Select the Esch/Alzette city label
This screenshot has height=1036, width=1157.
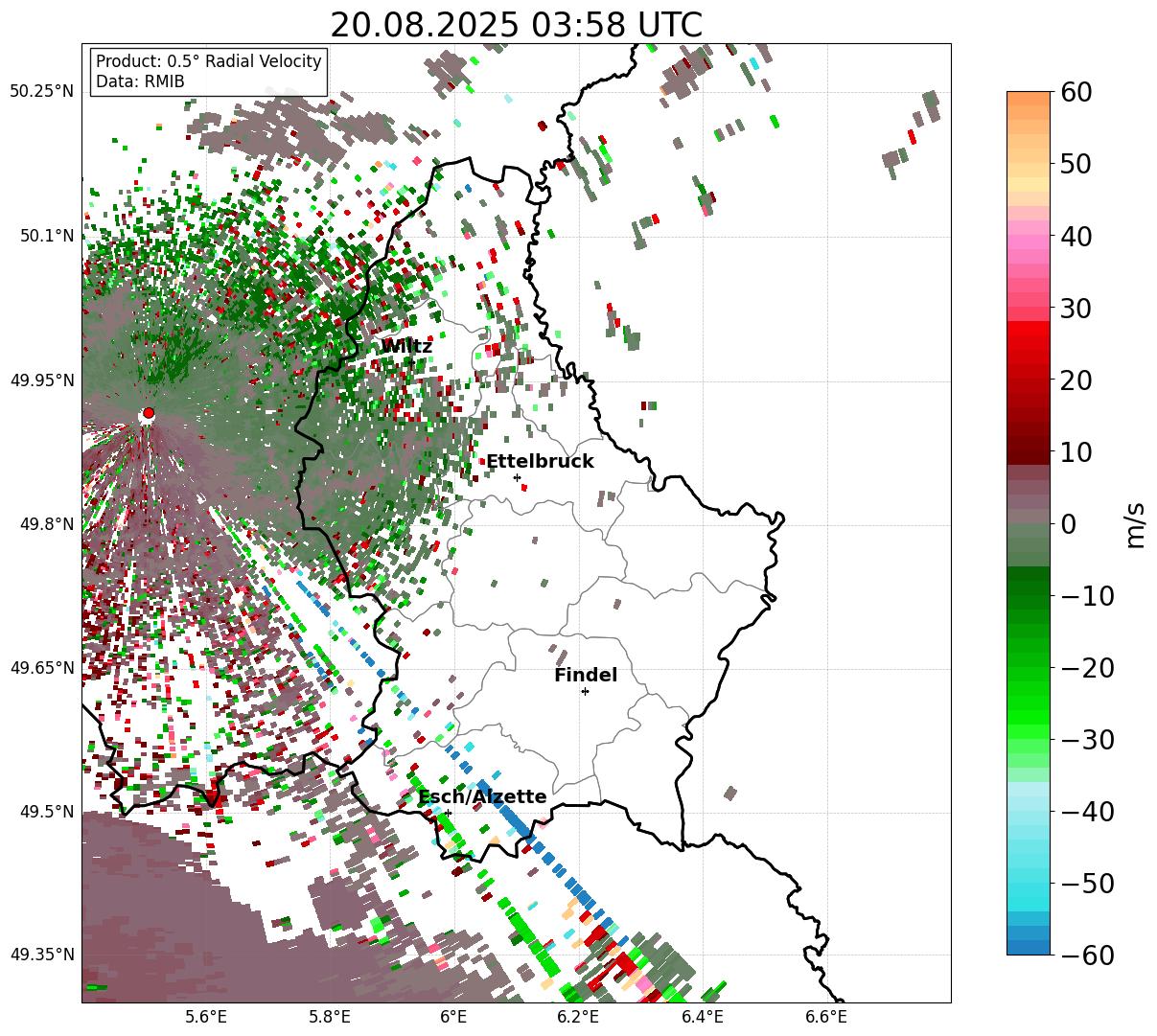482,796
